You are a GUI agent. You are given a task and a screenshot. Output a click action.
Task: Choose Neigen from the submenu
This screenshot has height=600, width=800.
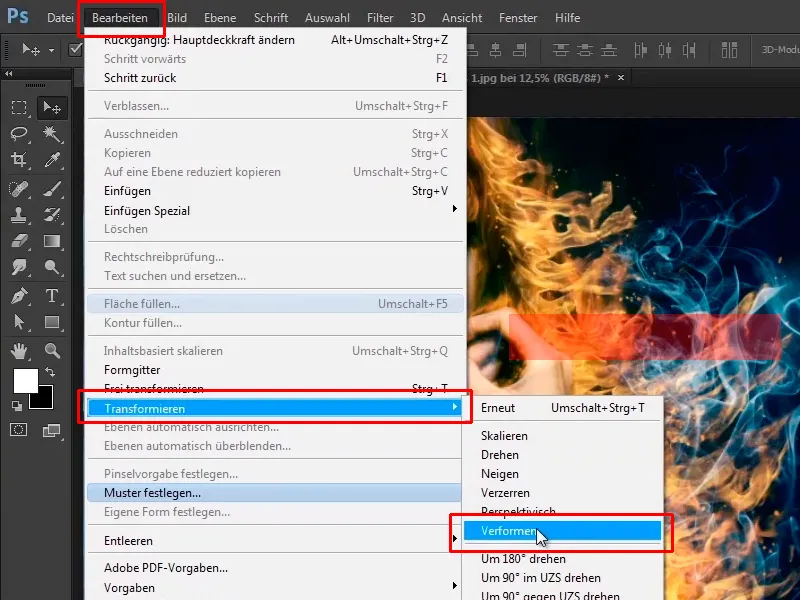pos(562,474)
